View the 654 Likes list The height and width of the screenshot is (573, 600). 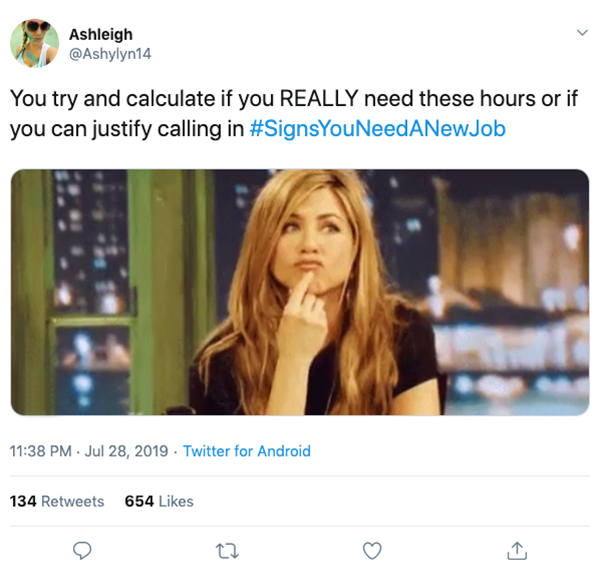[x=158, y=501]
